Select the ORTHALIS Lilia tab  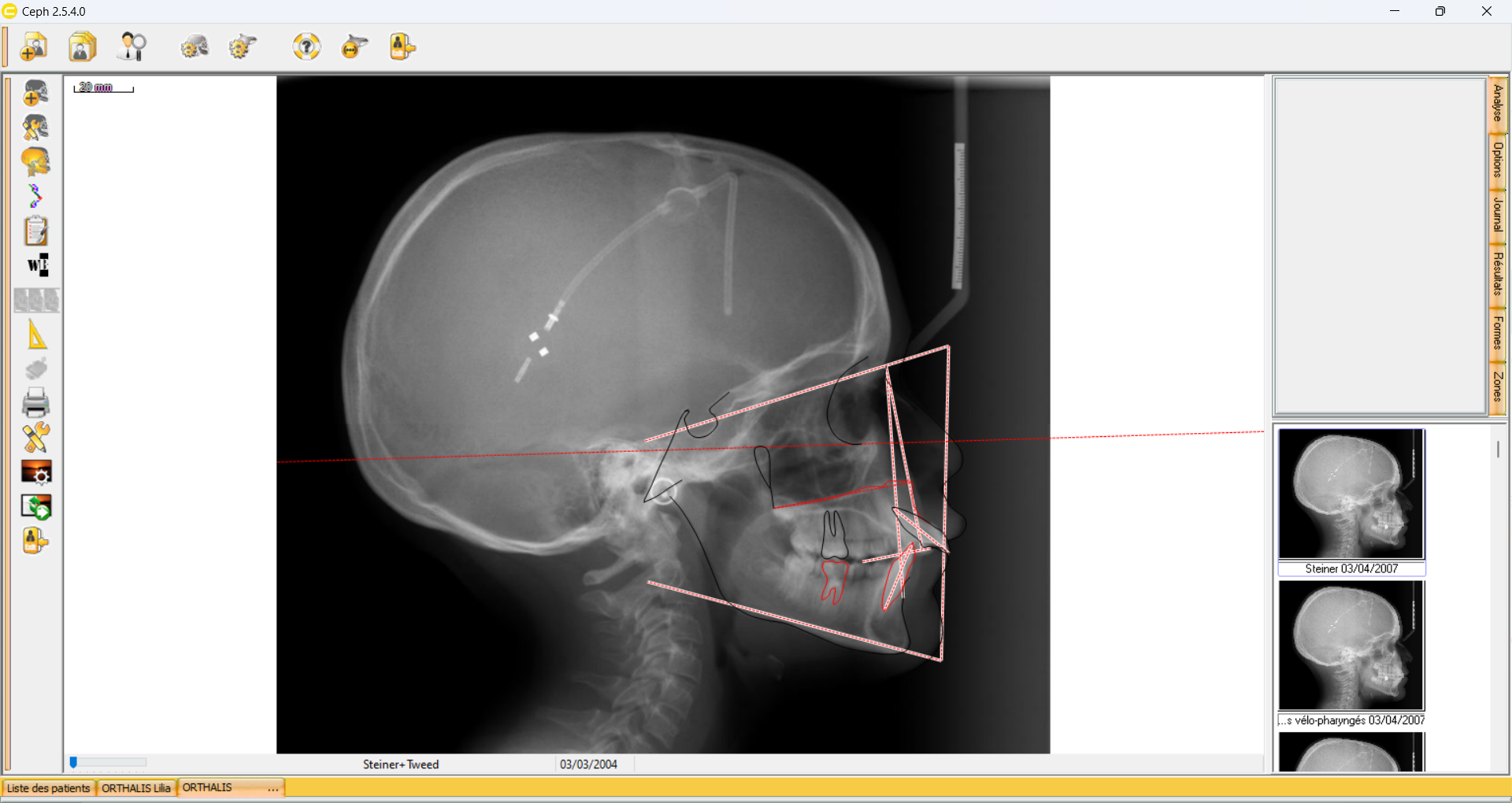point(136,788)
